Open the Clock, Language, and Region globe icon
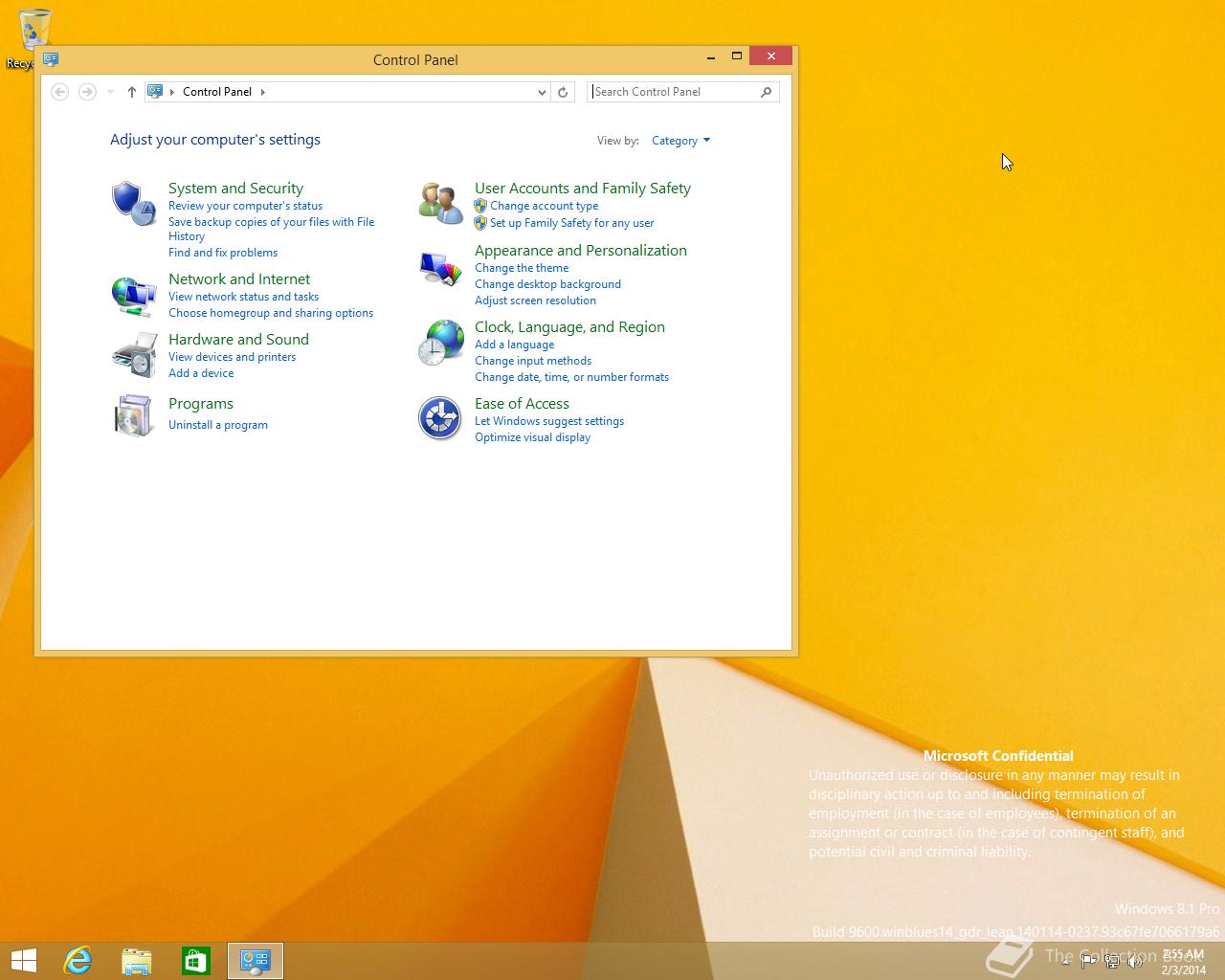 pos(440,343)
